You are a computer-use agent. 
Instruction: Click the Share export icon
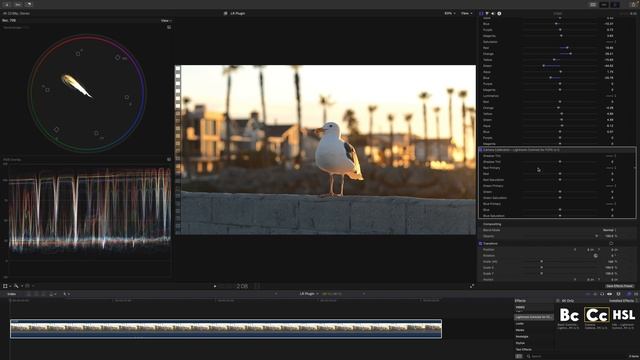point(634,4)
